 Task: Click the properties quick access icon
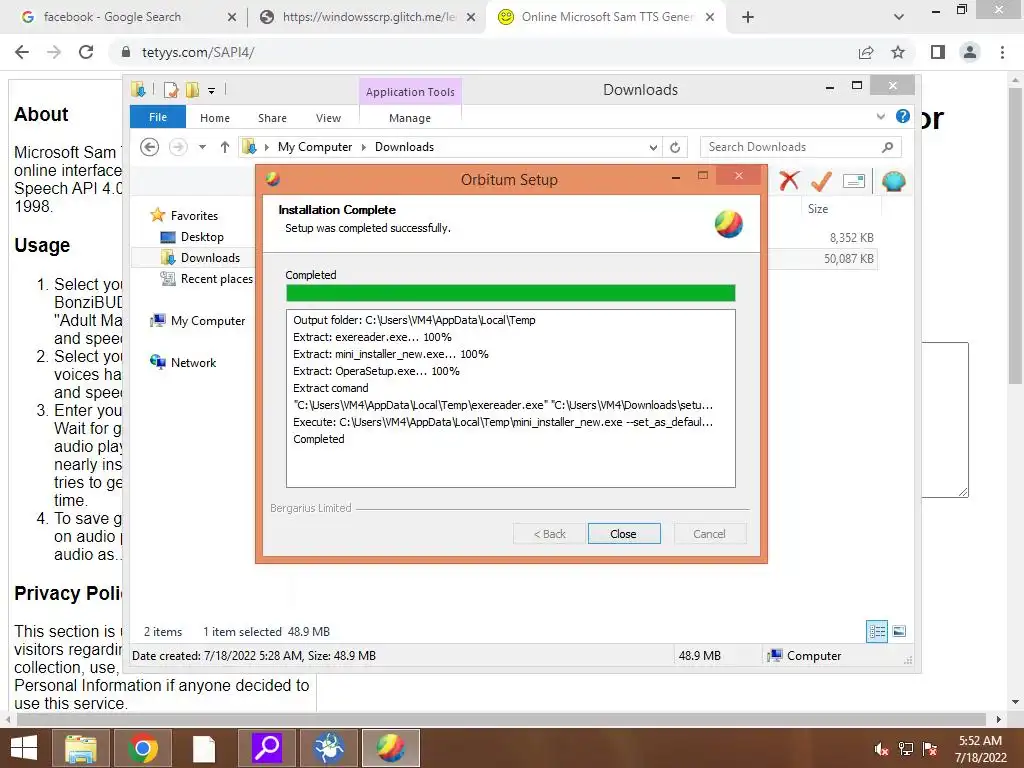coord(171,89)
